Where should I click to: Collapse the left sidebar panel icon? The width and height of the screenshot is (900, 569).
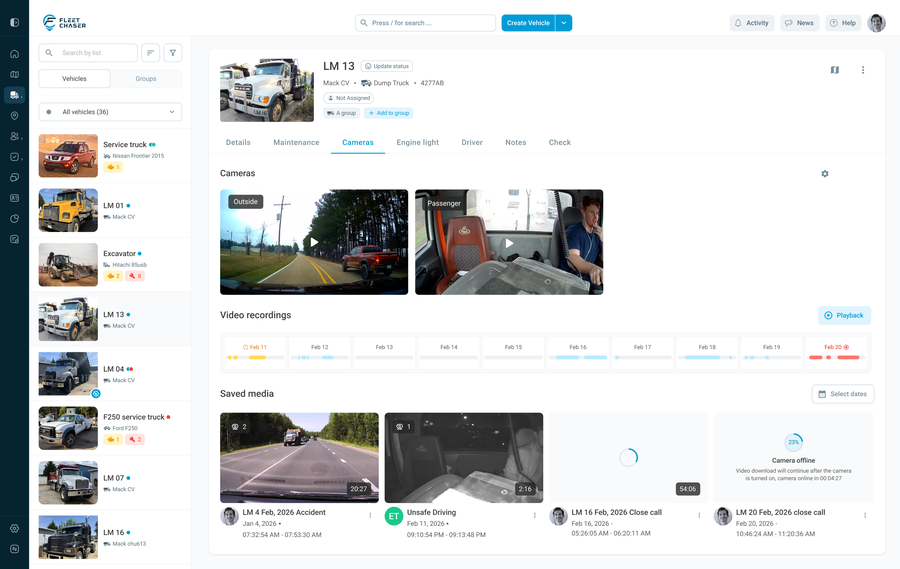pos(14,23)
